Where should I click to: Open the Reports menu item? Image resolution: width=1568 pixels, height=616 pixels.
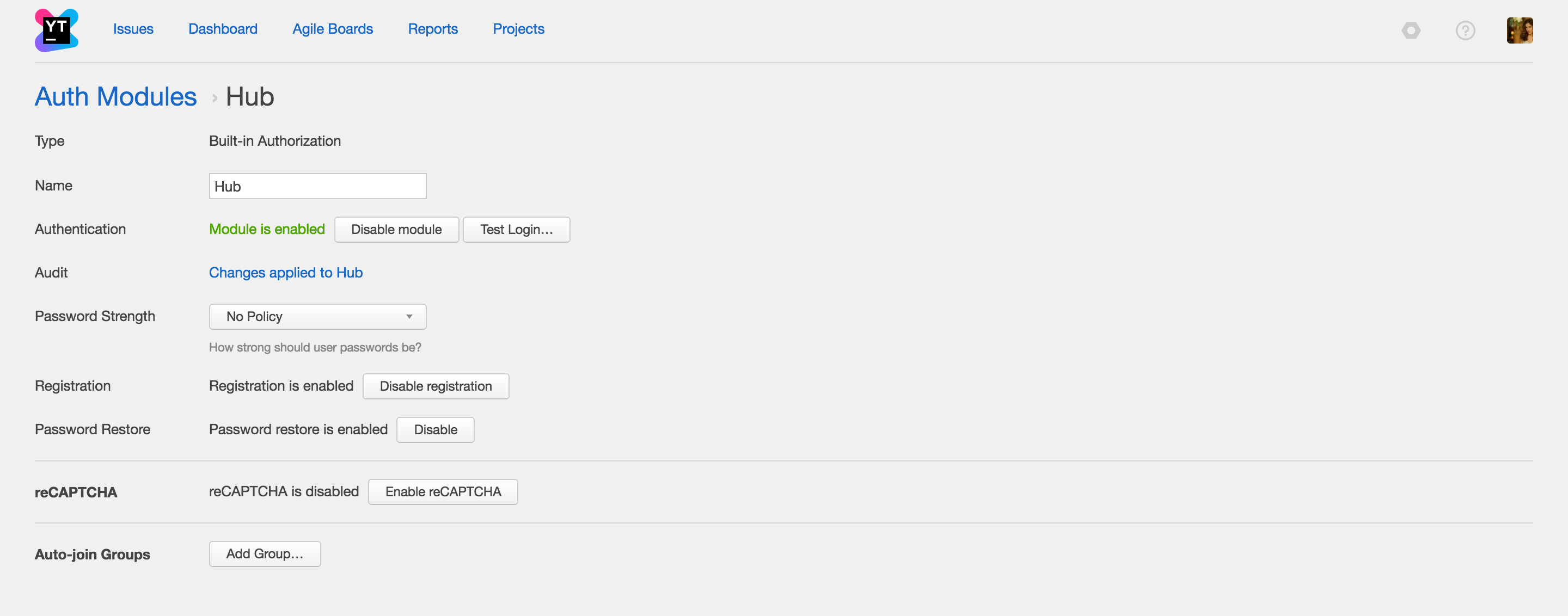[x=432, y=29]
